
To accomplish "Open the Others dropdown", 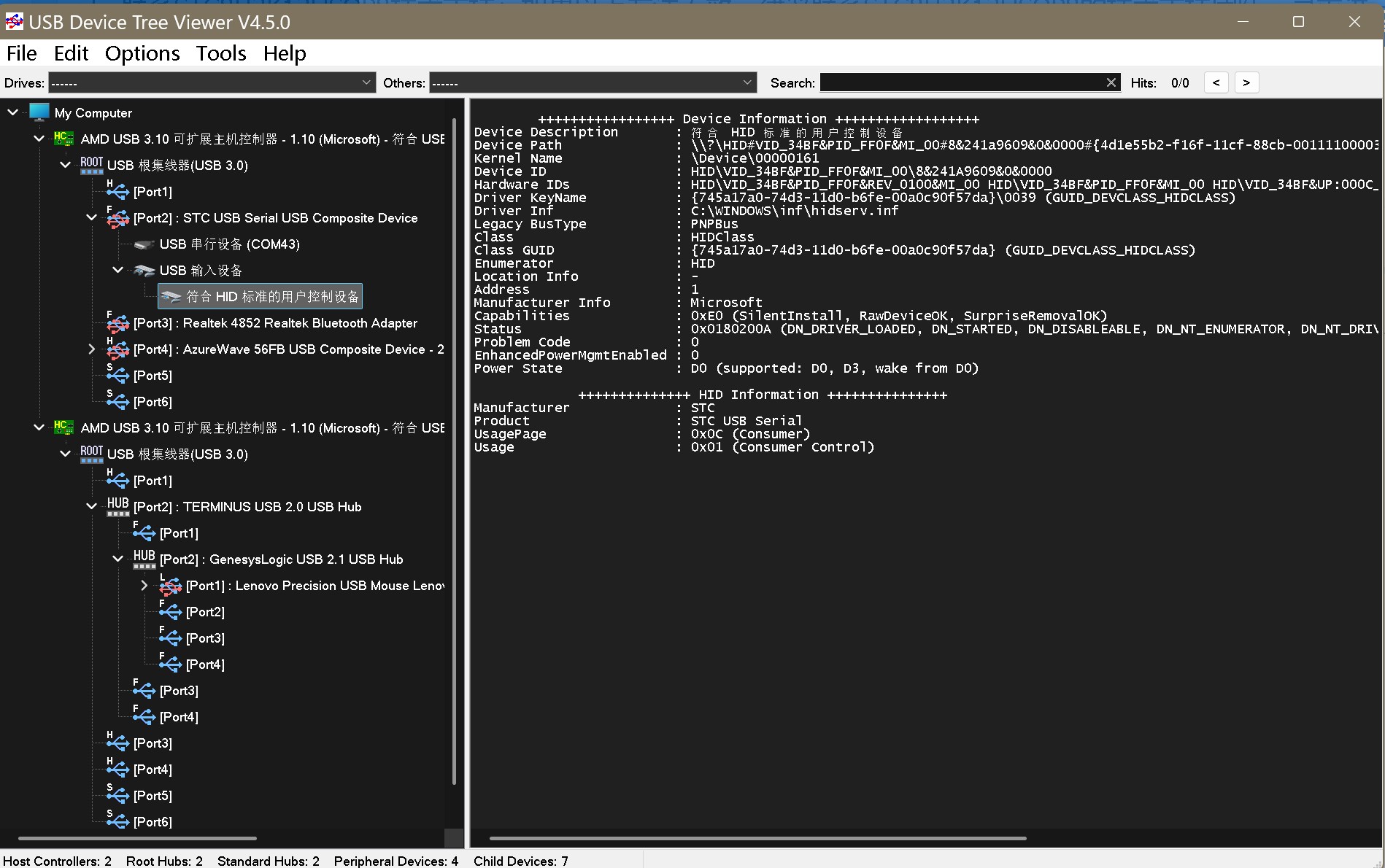I will tap(593, 82).
